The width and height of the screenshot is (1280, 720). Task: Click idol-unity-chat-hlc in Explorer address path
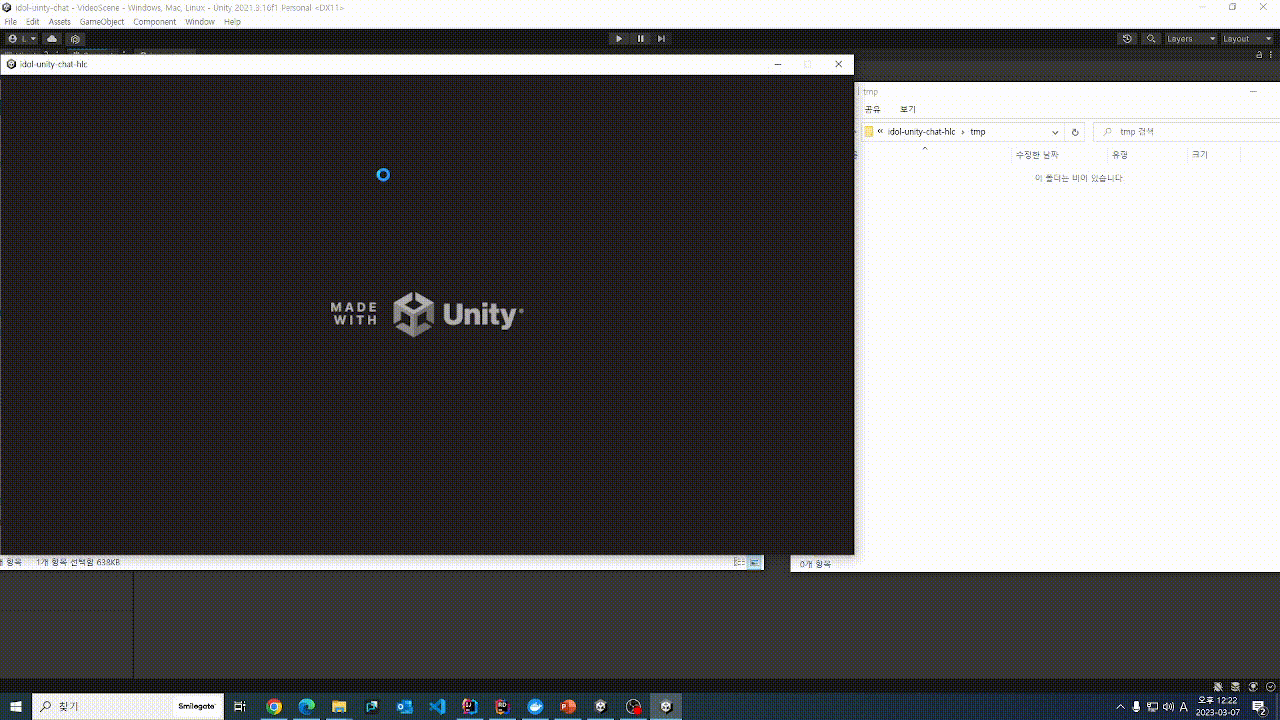pyautogui.click(x=921, y=132)
